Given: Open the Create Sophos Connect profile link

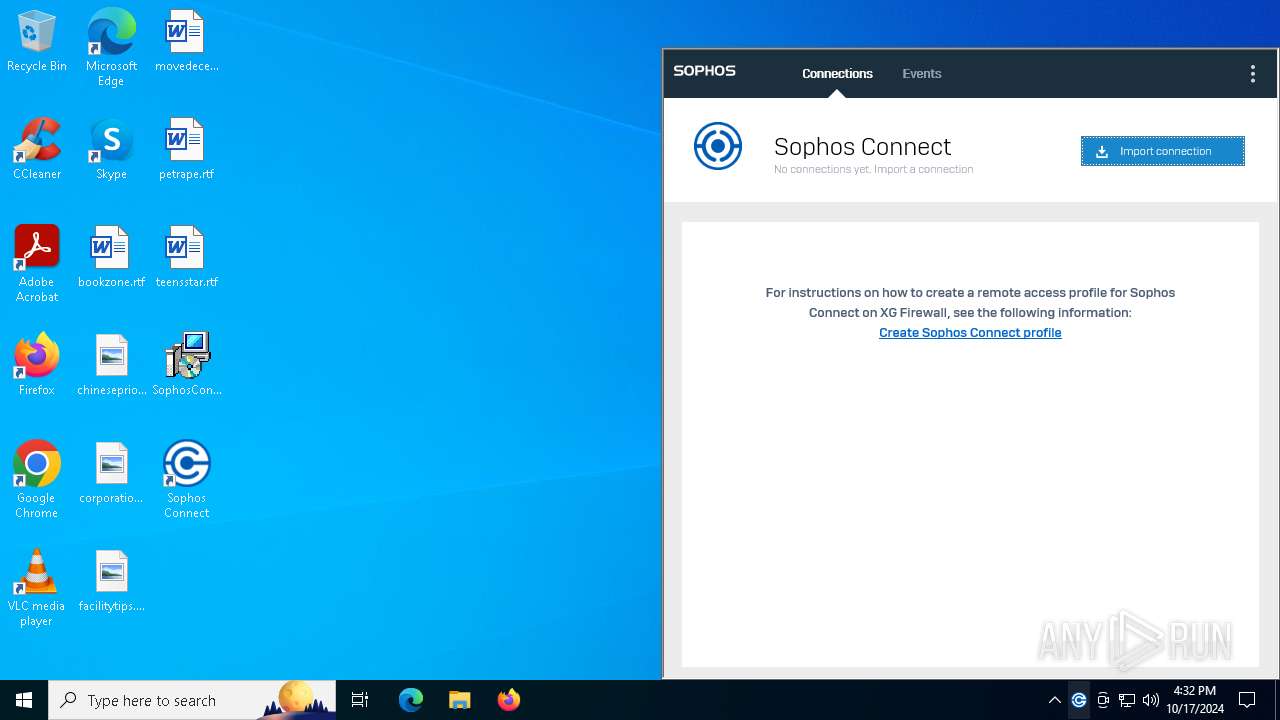Looking at the screenshot, I should click(970, 333).
